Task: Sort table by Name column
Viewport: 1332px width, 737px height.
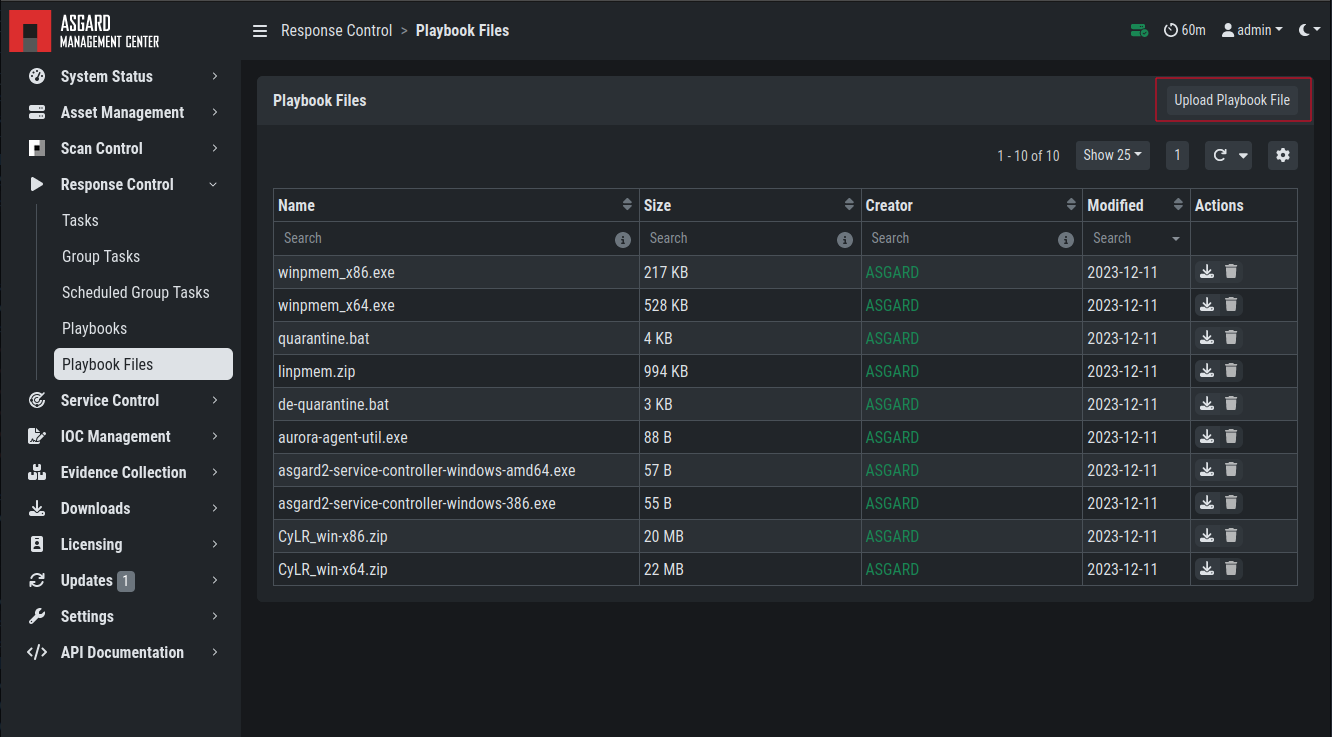Action: coord(627,205)
